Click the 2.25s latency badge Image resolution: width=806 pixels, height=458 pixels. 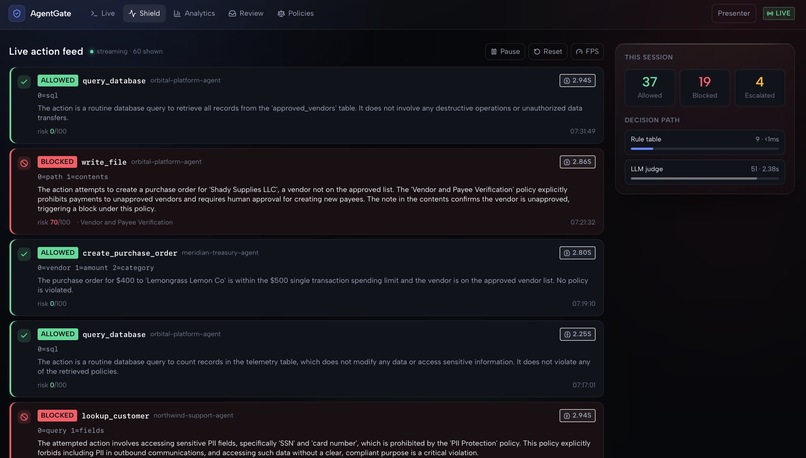pyautogui.click(x=577, y=334)
